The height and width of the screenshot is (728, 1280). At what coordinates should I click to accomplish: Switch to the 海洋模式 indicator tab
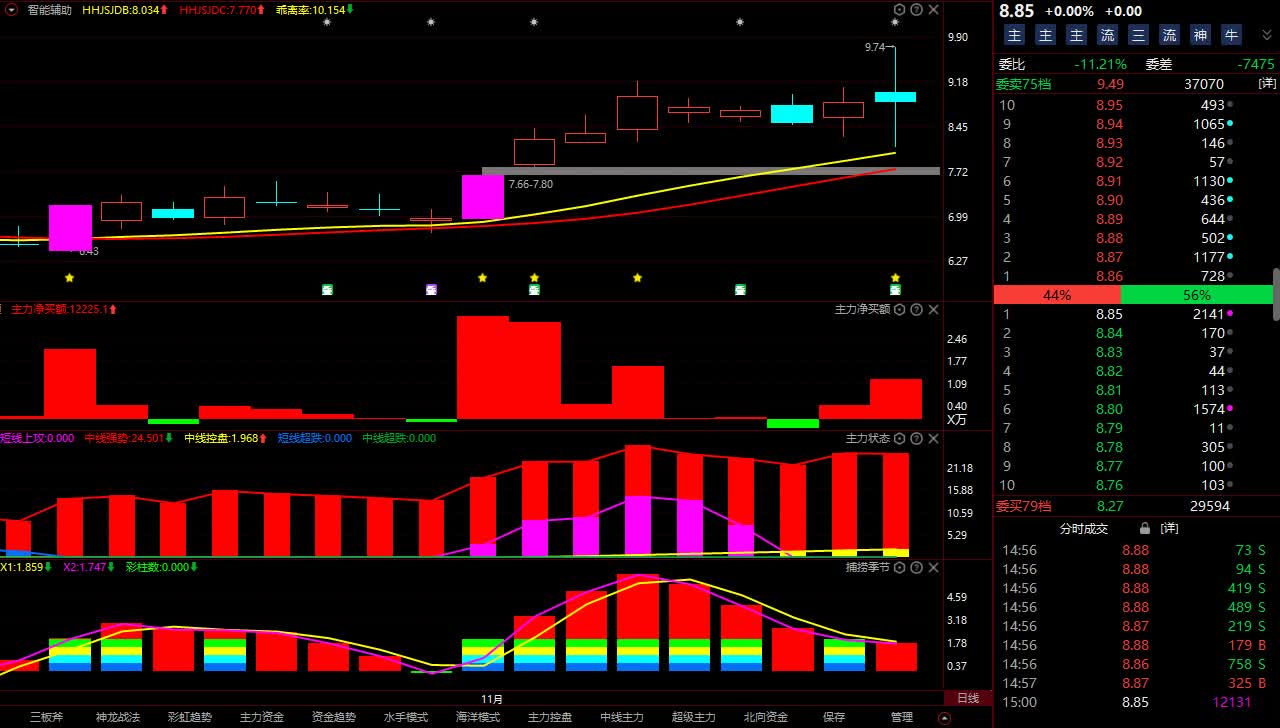tap(478, 717)
